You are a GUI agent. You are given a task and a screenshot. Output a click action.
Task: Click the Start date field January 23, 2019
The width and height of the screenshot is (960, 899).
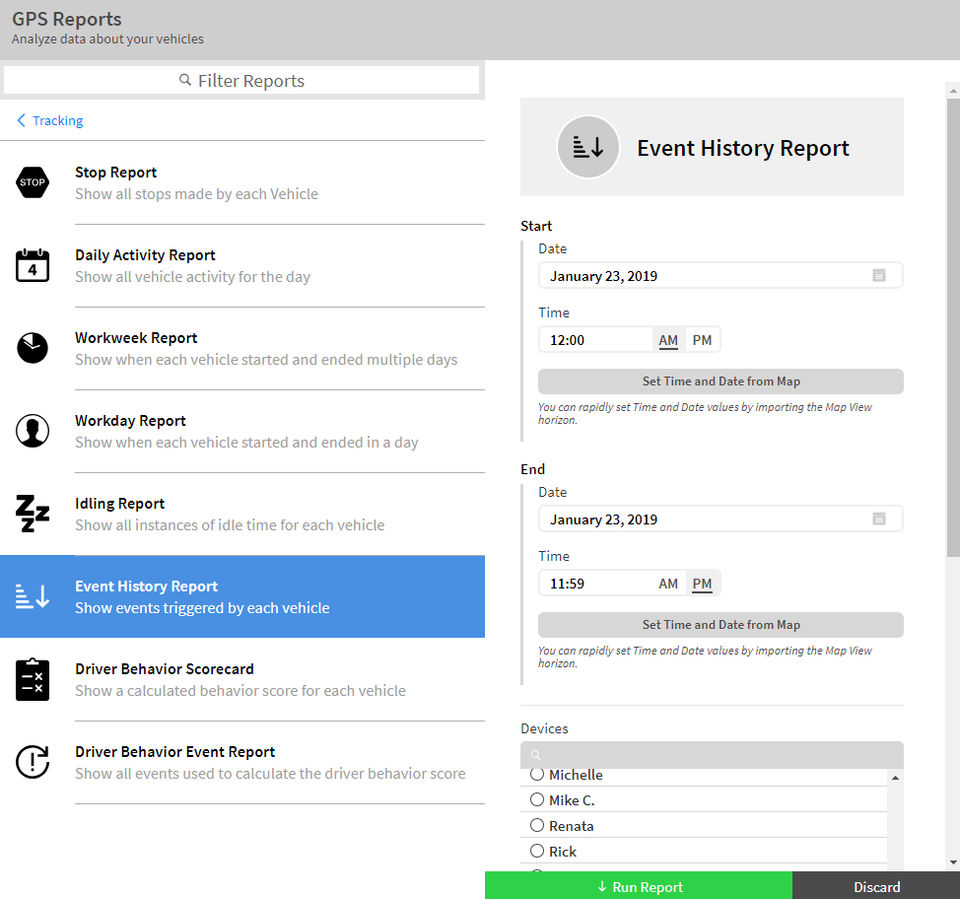click(x=721, y=276)
